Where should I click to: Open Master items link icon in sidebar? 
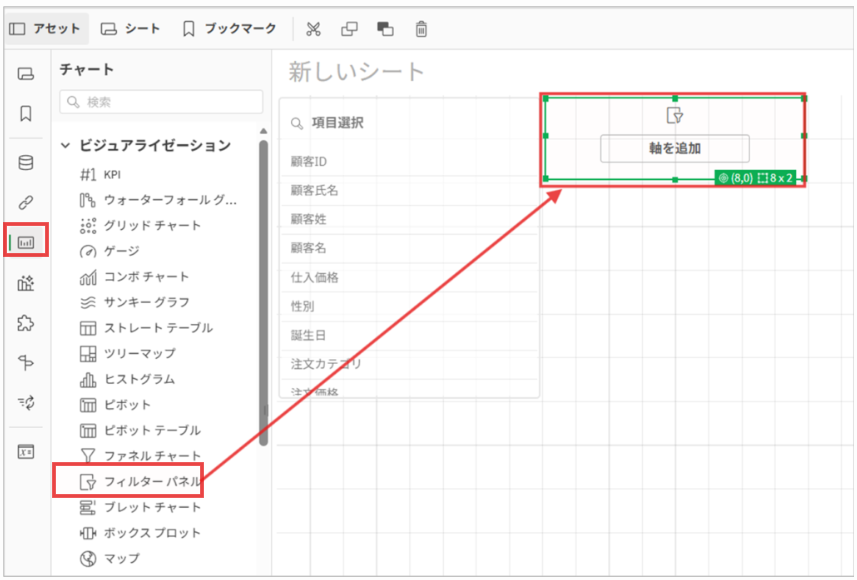click(26, 203)
